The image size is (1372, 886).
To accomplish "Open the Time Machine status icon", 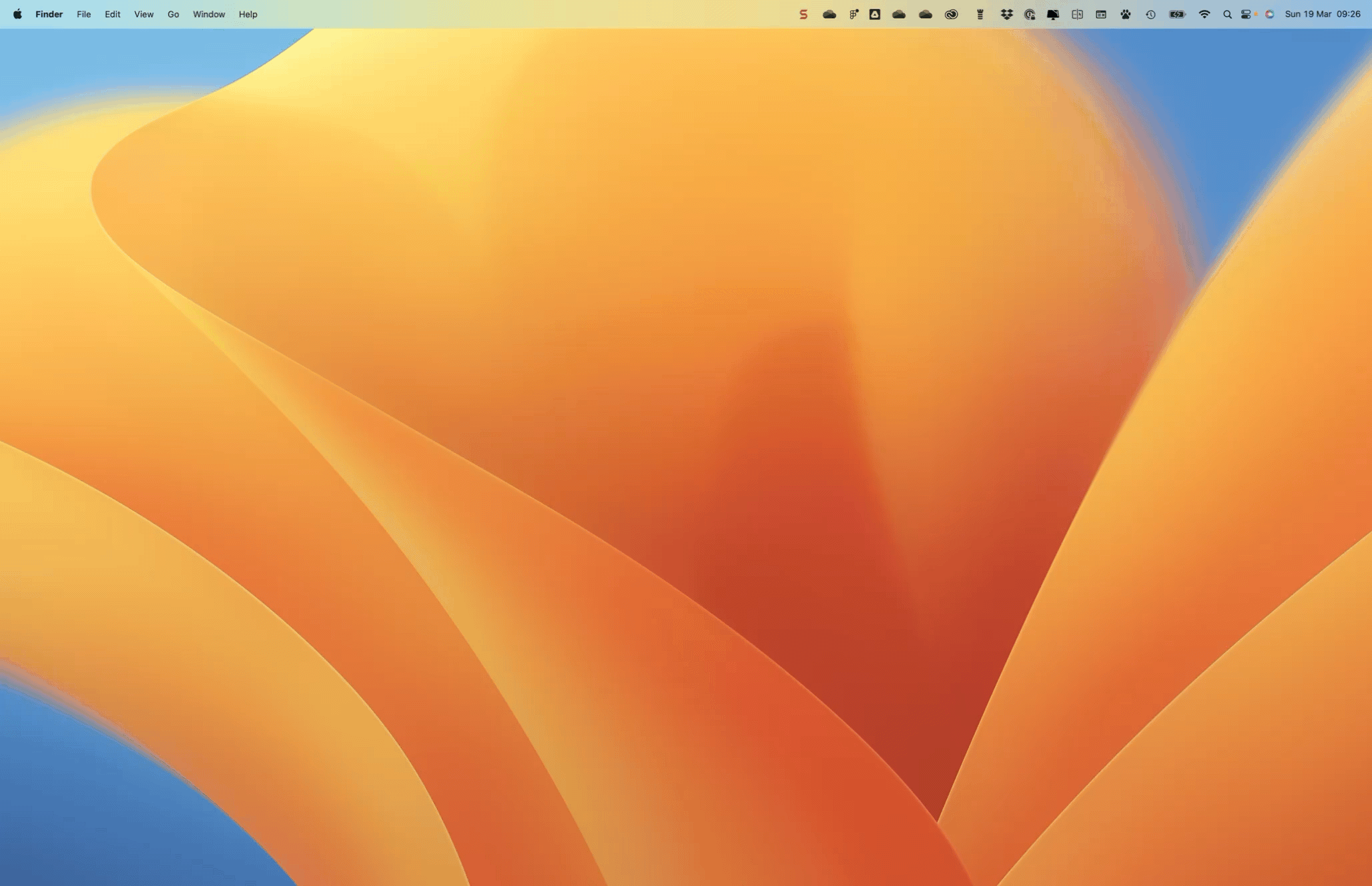I will (1150, 14).
